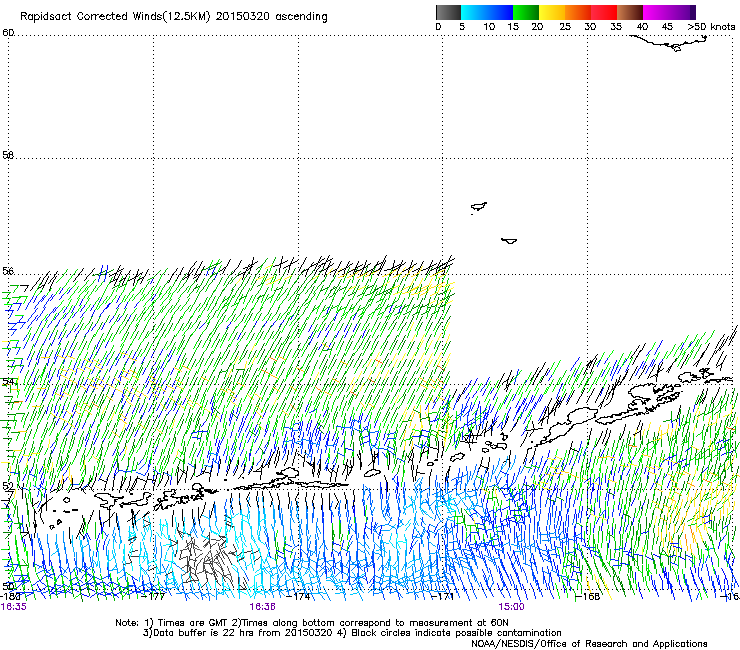This screenshot has height=650, width=740.
Task: Click the magenta 40-45 knots legend swatch
Action: coord(656,12)
